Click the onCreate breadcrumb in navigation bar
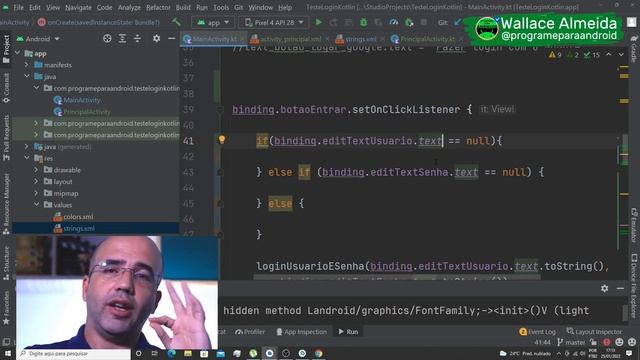Image resolution: width=640 pixels, height=360 pixels. click(99, 22)
